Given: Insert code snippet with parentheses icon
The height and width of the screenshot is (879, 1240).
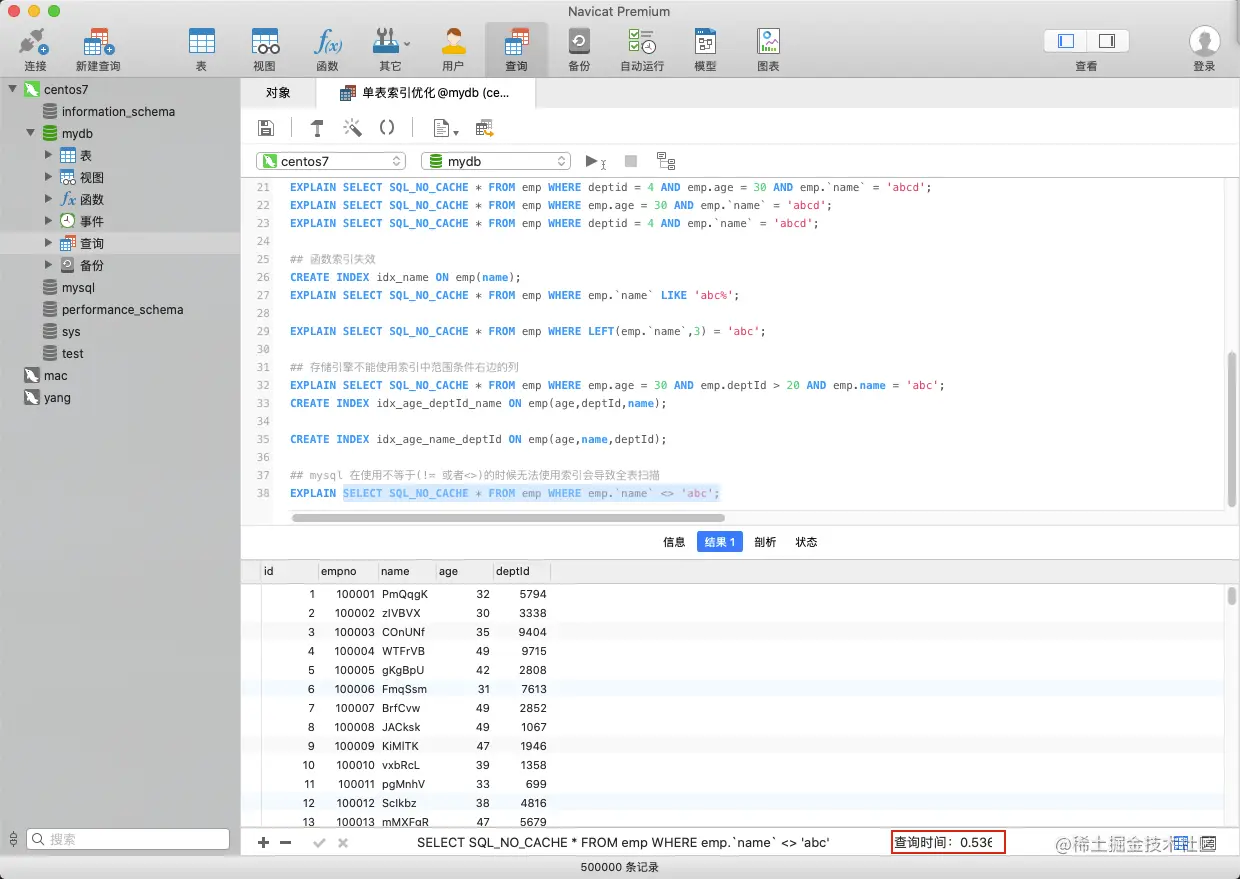Looking at the screenshot, I should 387,128.
